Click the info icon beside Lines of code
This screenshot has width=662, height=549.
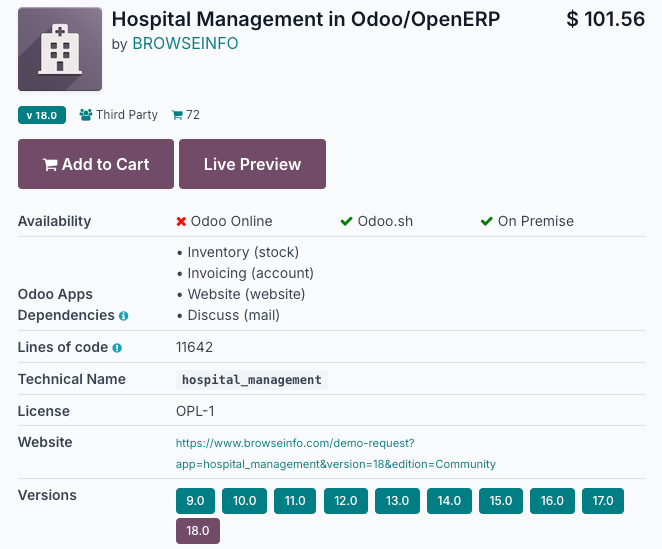pos(117,348)
